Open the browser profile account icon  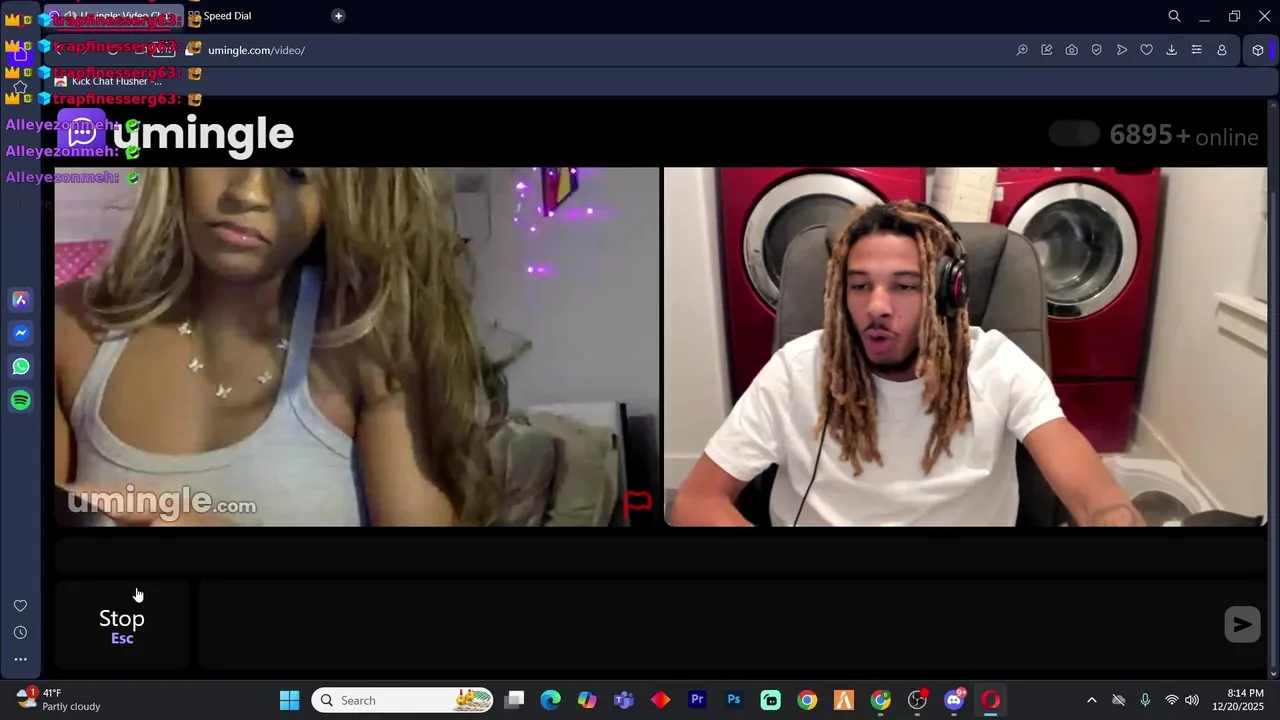pos(1222,50)
